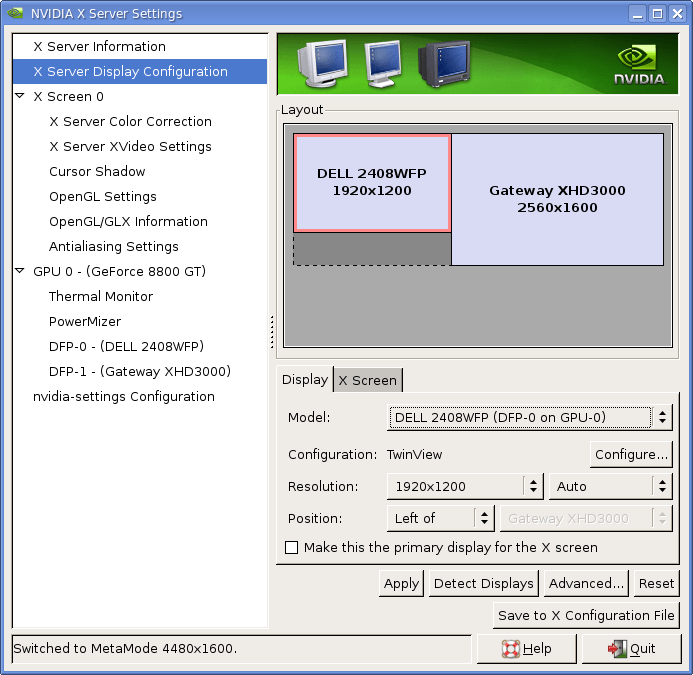The height and width of the screenshot is (675, 693).
Task: Click the NVIDIA title bar icon
Action: [15, 13]
